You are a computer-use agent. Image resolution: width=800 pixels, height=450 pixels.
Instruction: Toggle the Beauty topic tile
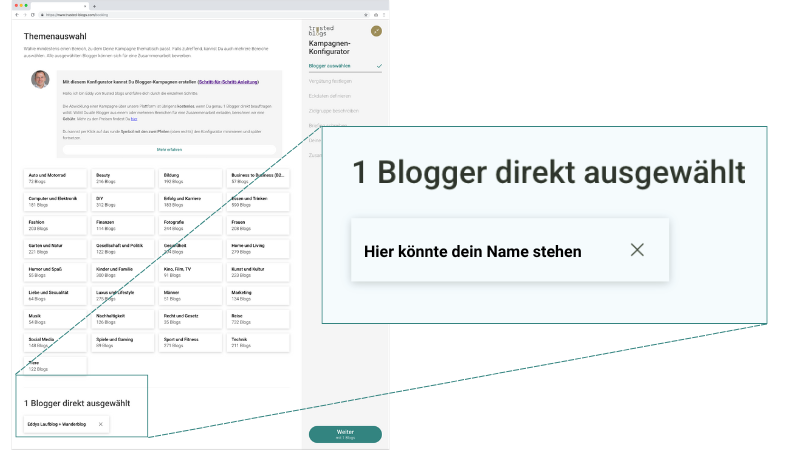pos(123,177)
